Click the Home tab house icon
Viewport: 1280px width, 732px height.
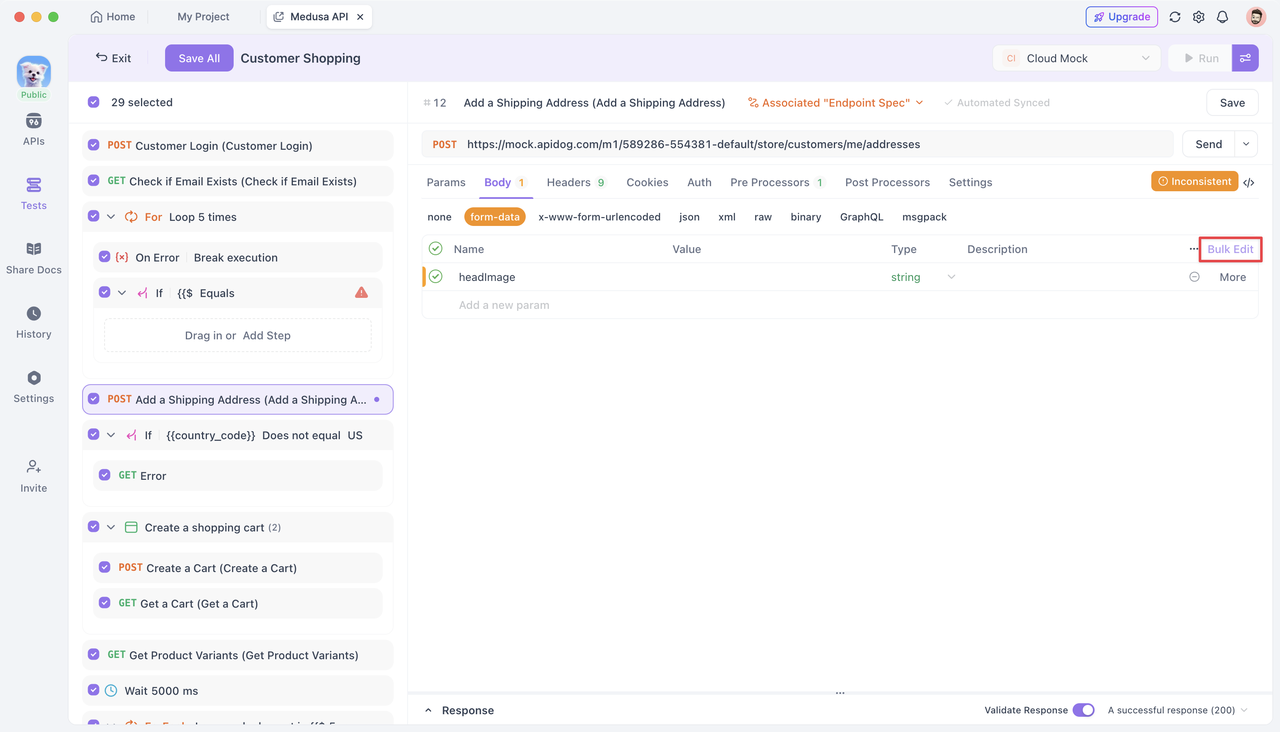tap(96, 17)
